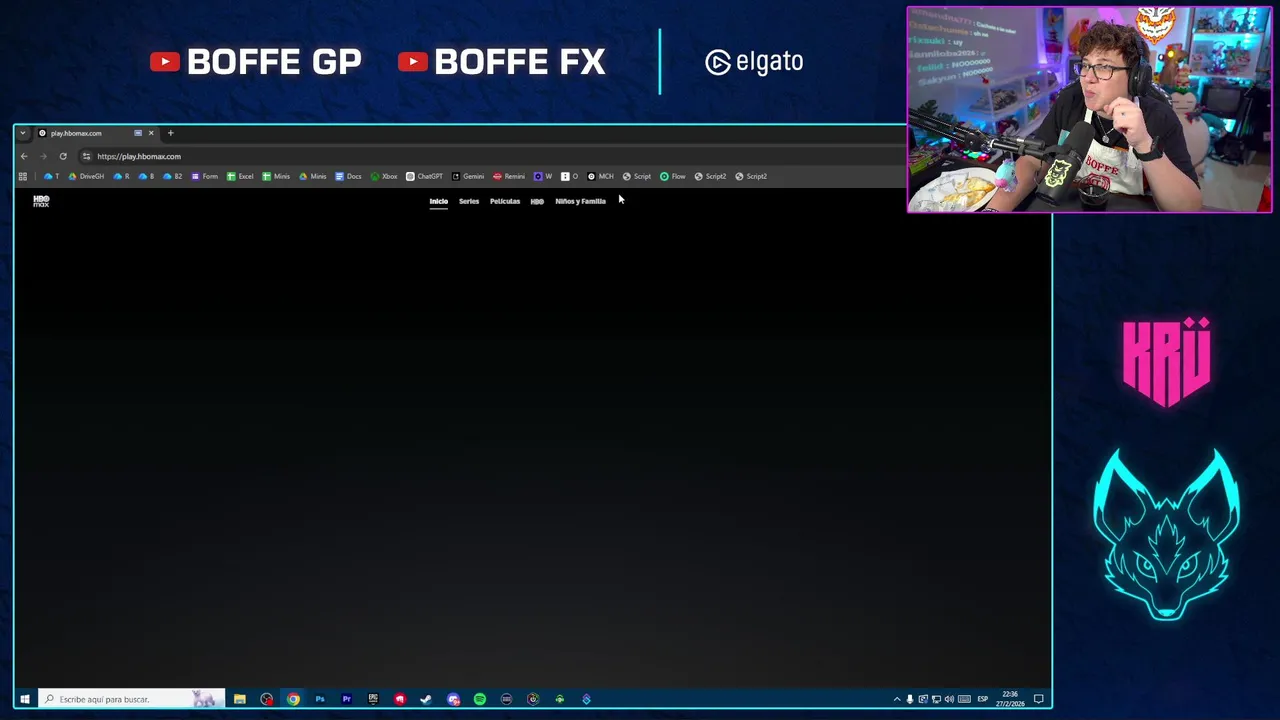Open the clock and calendar flyout
Image resolution: width=1280 pixels, height=720 pixels.
(x=1010, y=699)
